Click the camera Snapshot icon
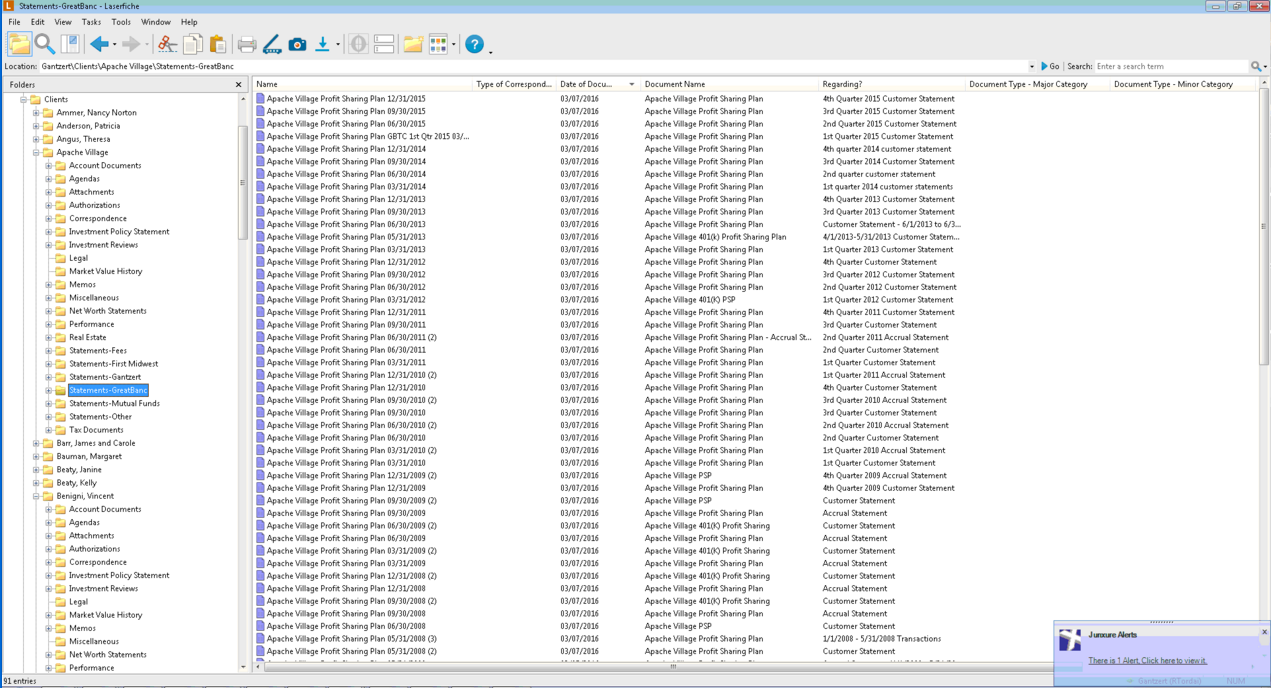The height and width of the screenshot is (688, 1271). [x=297, y=44]
